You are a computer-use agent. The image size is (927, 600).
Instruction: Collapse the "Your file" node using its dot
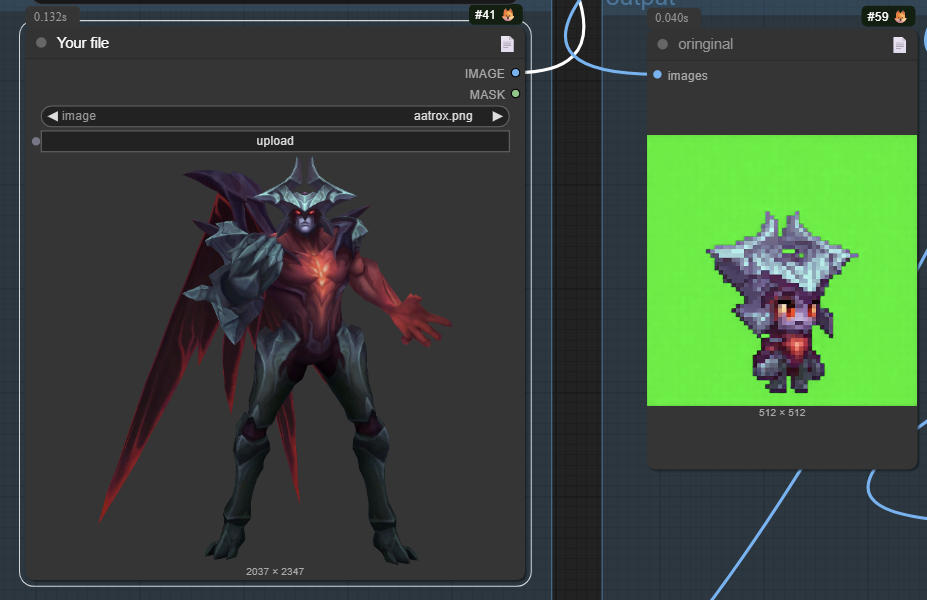point(41,43)
